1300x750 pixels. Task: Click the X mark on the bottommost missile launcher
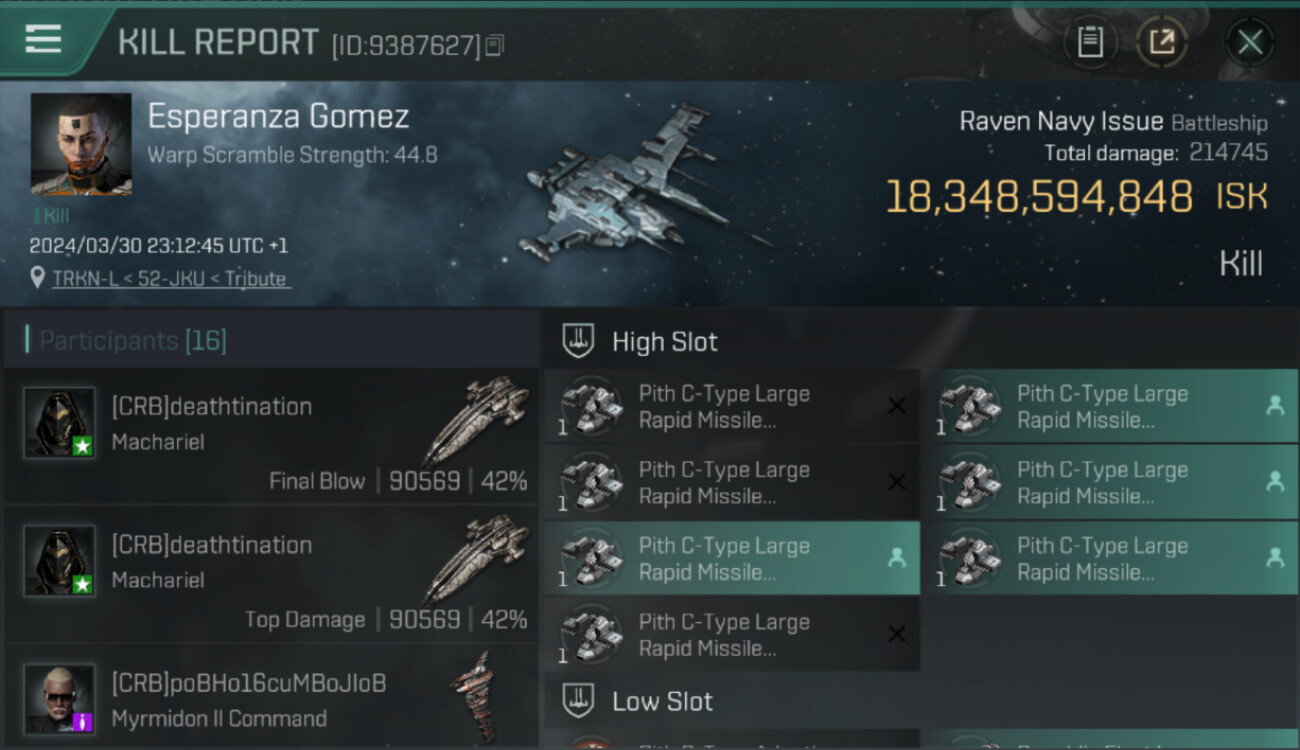click(897, 634)
